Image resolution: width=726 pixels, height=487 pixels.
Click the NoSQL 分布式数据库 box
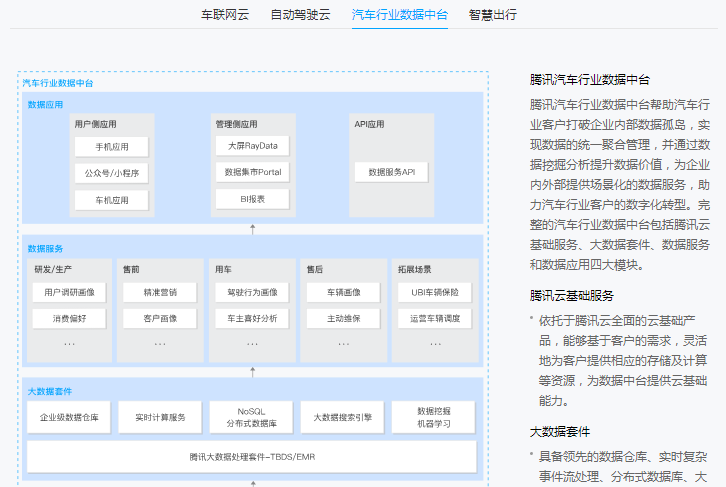(x=251, y=417)
